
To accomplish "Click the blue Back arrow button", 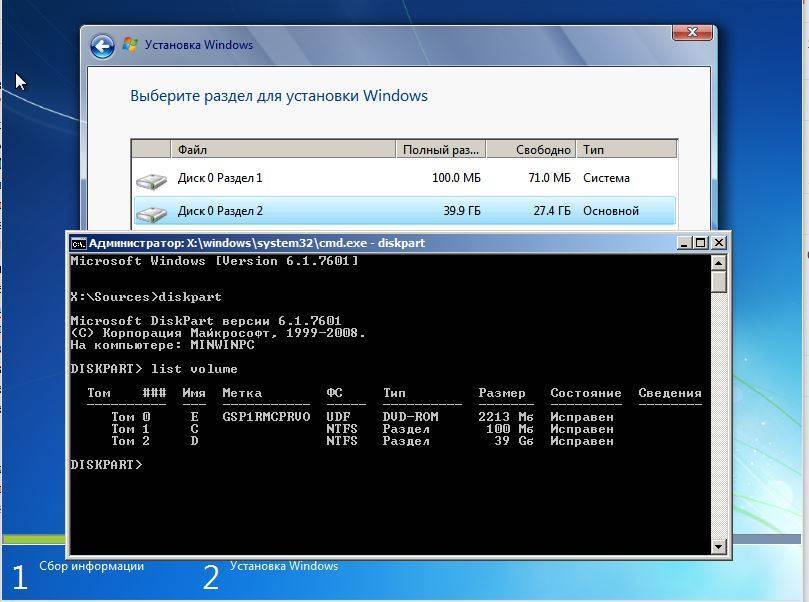I will [102, 46].
